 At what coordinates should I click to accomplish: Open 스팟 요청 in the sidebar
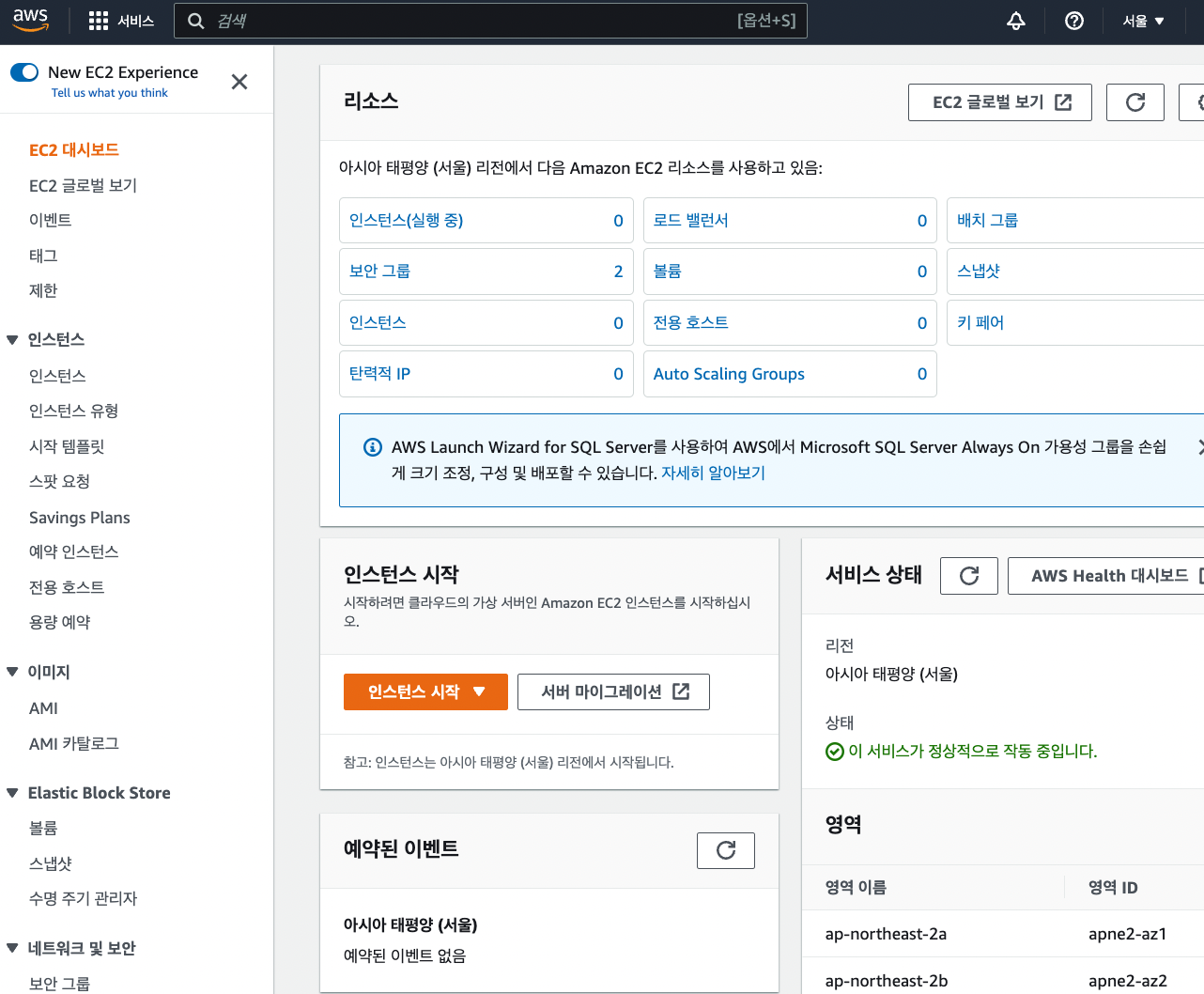[x=59, y=481]
